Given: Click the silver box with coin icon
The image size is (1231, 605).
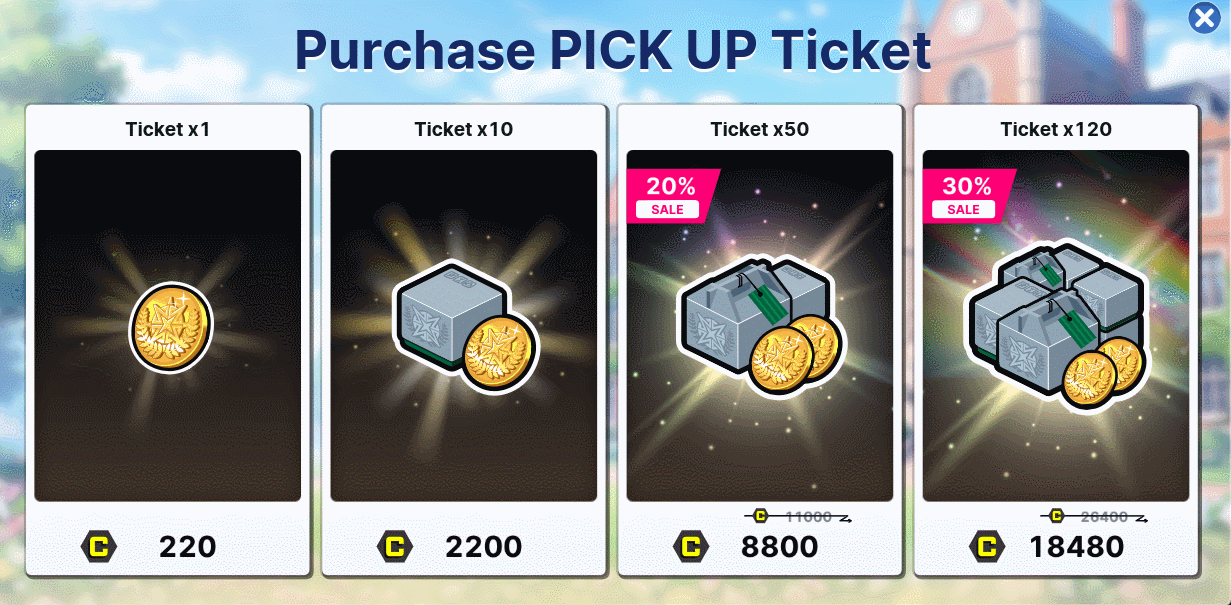Looking at the screenshot, I should tap(464, 327).
